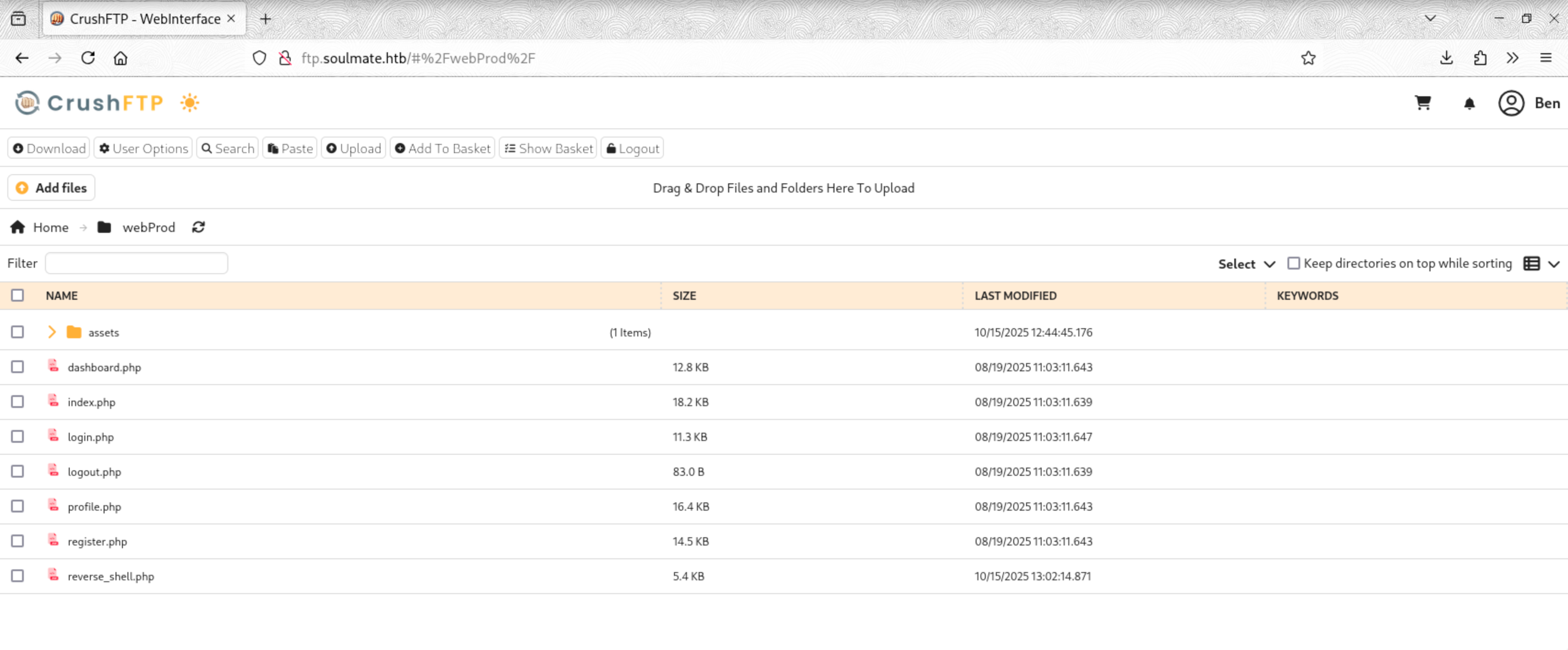1568x650 pixels.
Task: Tick the select-all checkbox in the header row
Action: pos(18,295)
